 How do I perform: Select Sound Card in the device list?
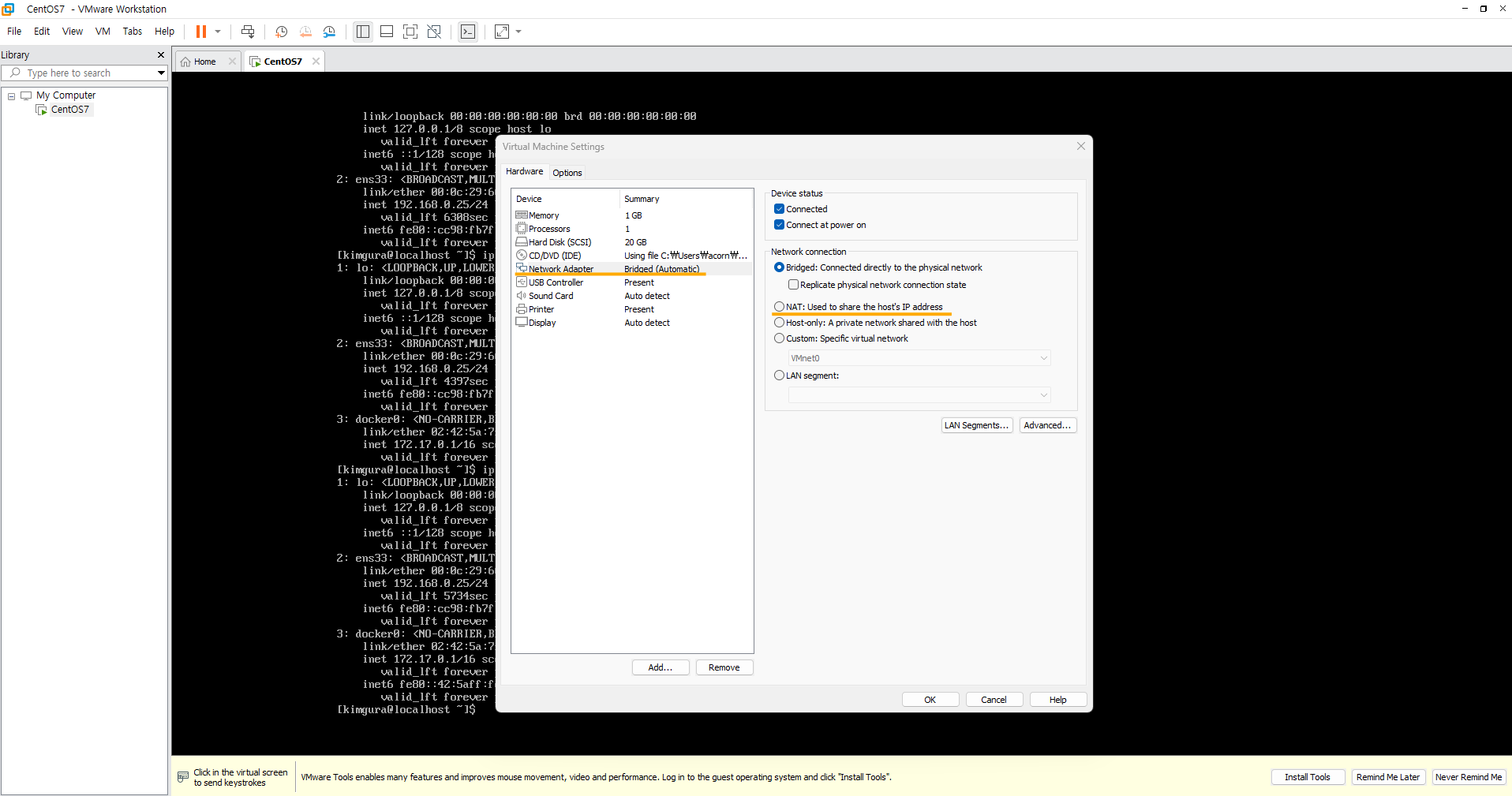[551, 295]
